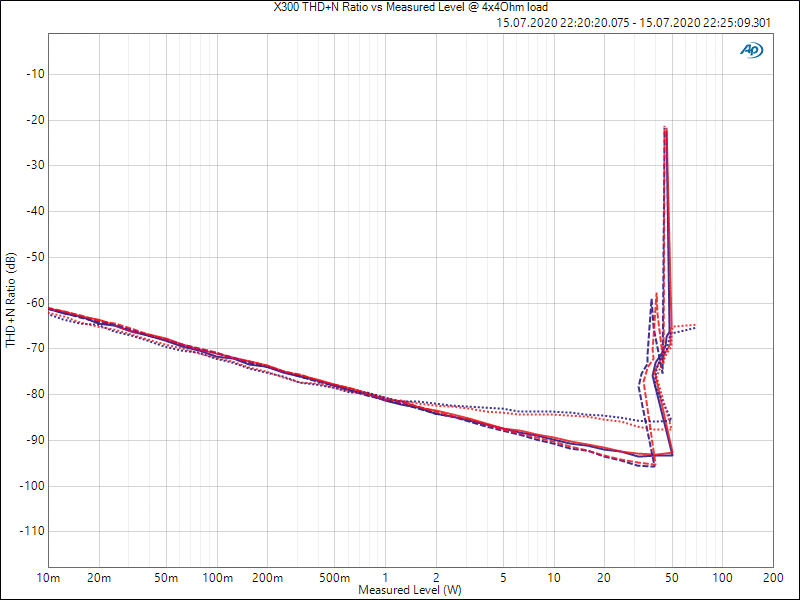The height and width of the screenshot is (600, 800).
Task: Click the Y-axis value -10
Action: pyautogui.click(x=35, y=74)
